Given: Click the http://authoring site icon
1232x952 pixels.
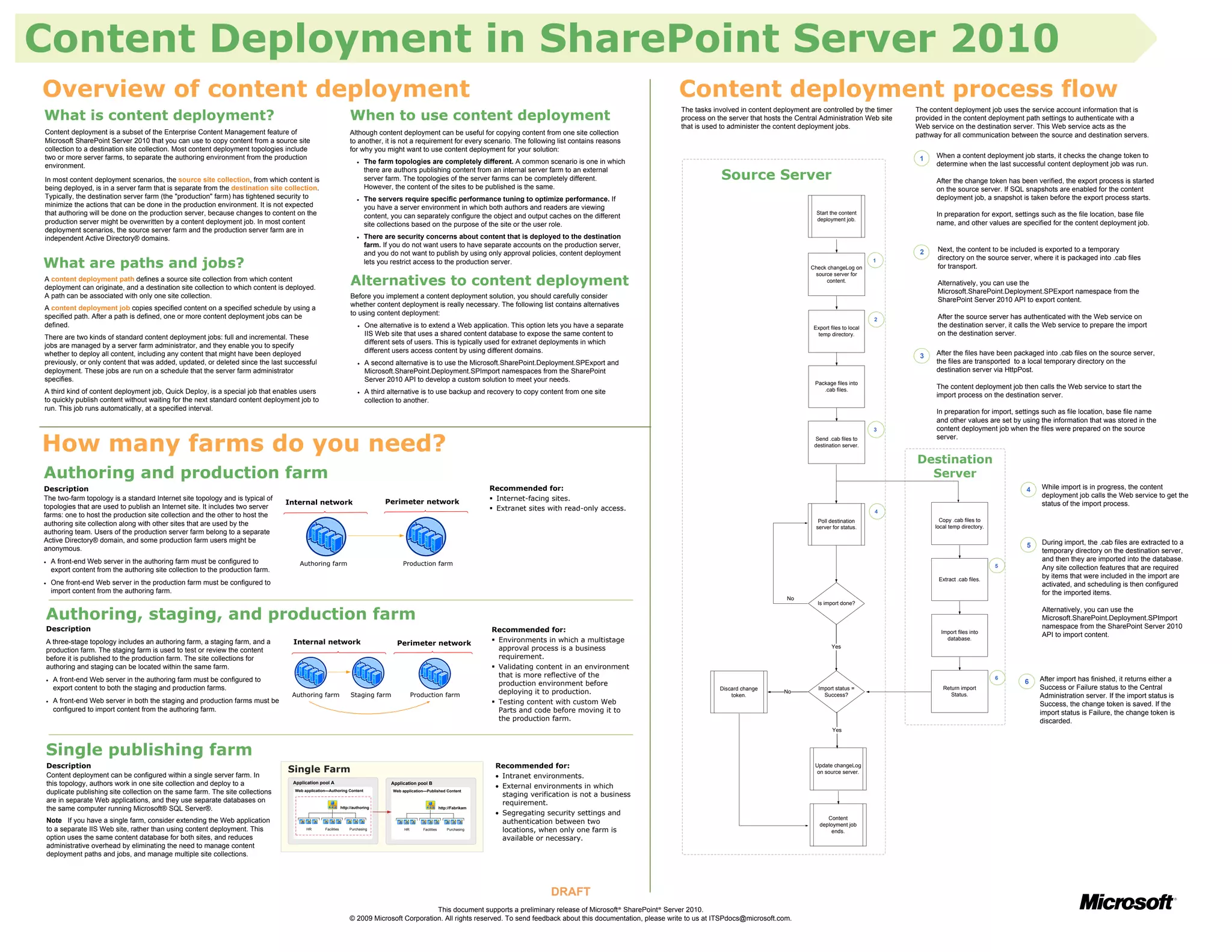Looking at the screenshot, I should coord(332,805).
